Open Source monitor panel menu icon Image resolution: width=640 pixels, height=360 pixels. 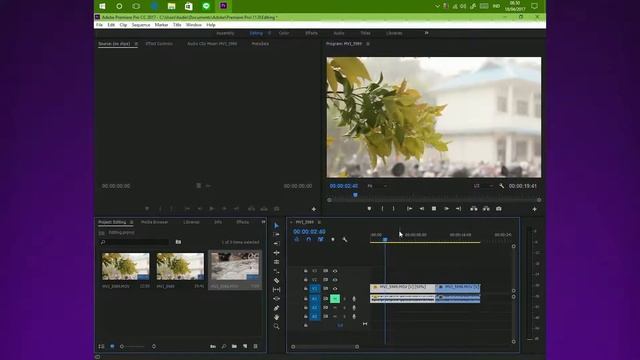(136, 44)
